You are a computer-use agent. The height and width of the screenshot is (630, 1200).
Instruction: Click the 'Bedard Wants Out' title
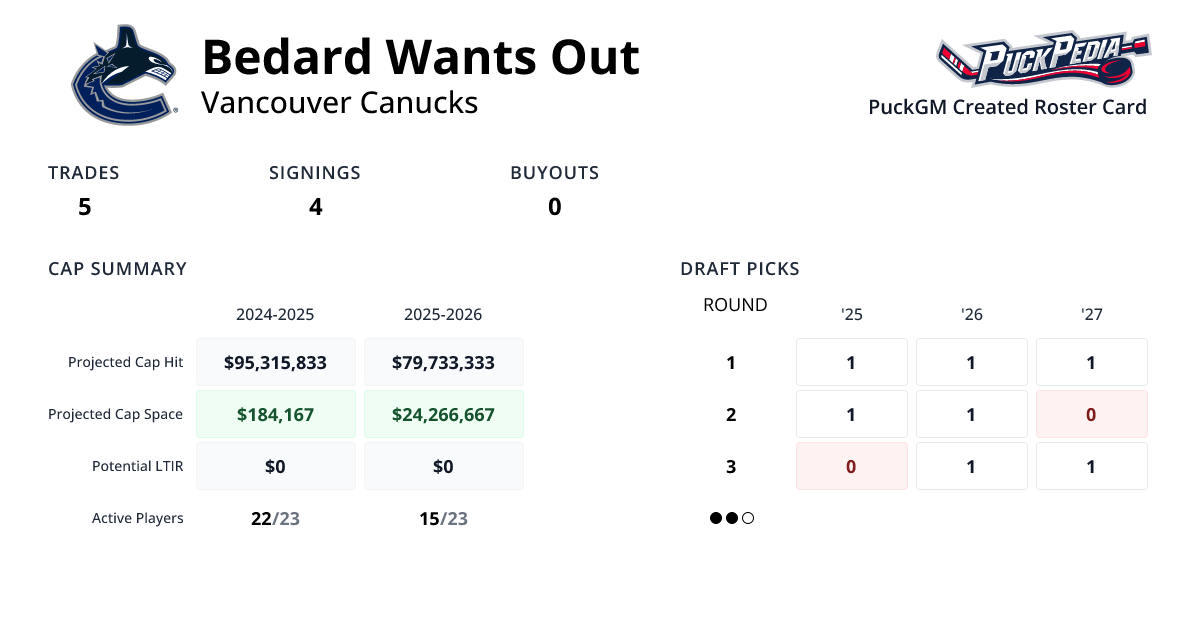[x=420, y=57]
